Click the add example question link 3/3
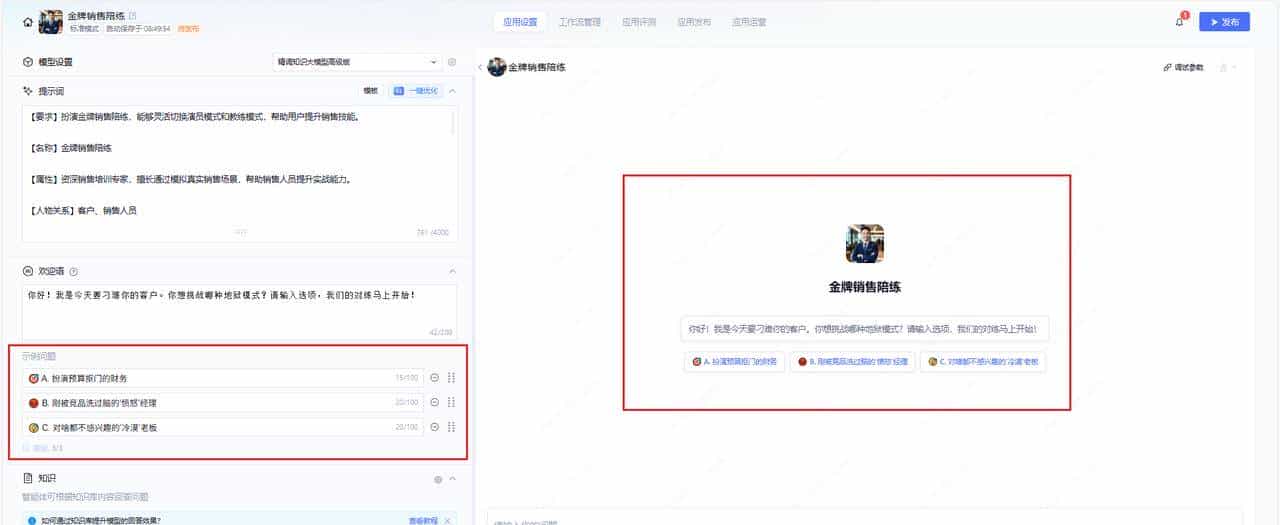Image resolution: width=1280 pixels, height=525 pixels. click(x=43, y=448)
